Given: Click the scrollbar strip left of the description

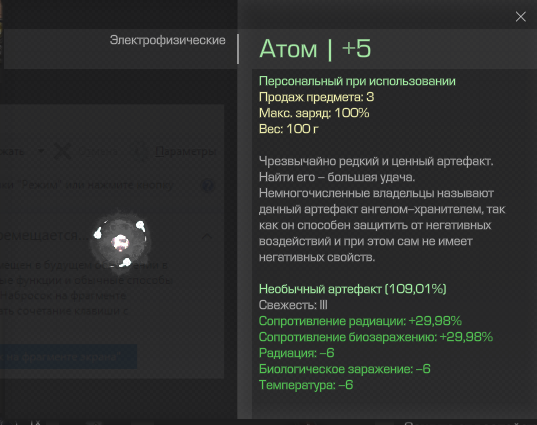Looking at the screenshot, I should (x=245, y=243).
